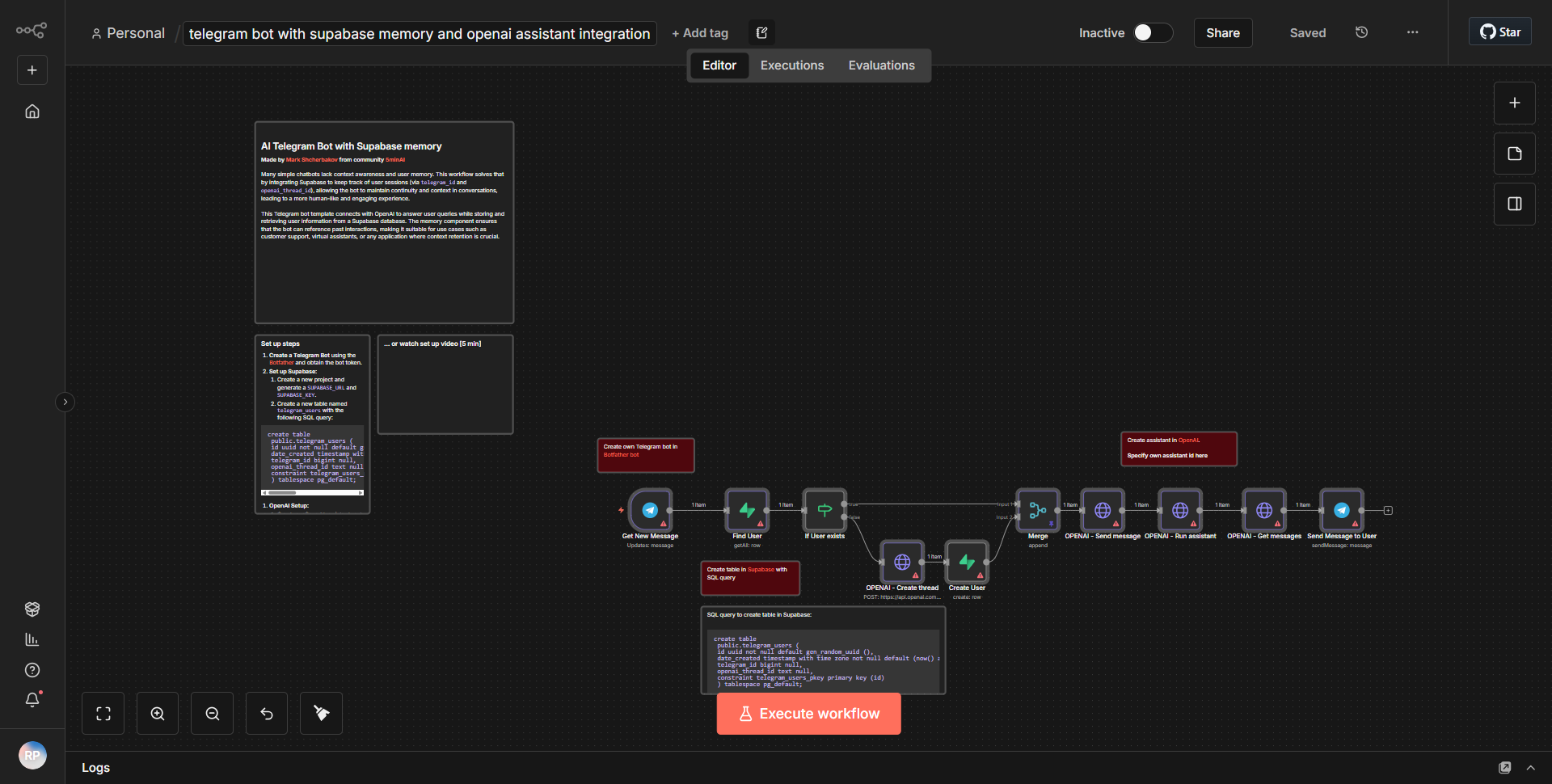
Task: Click the plus connector after Send Message to User
Action: click(1388, 511)
